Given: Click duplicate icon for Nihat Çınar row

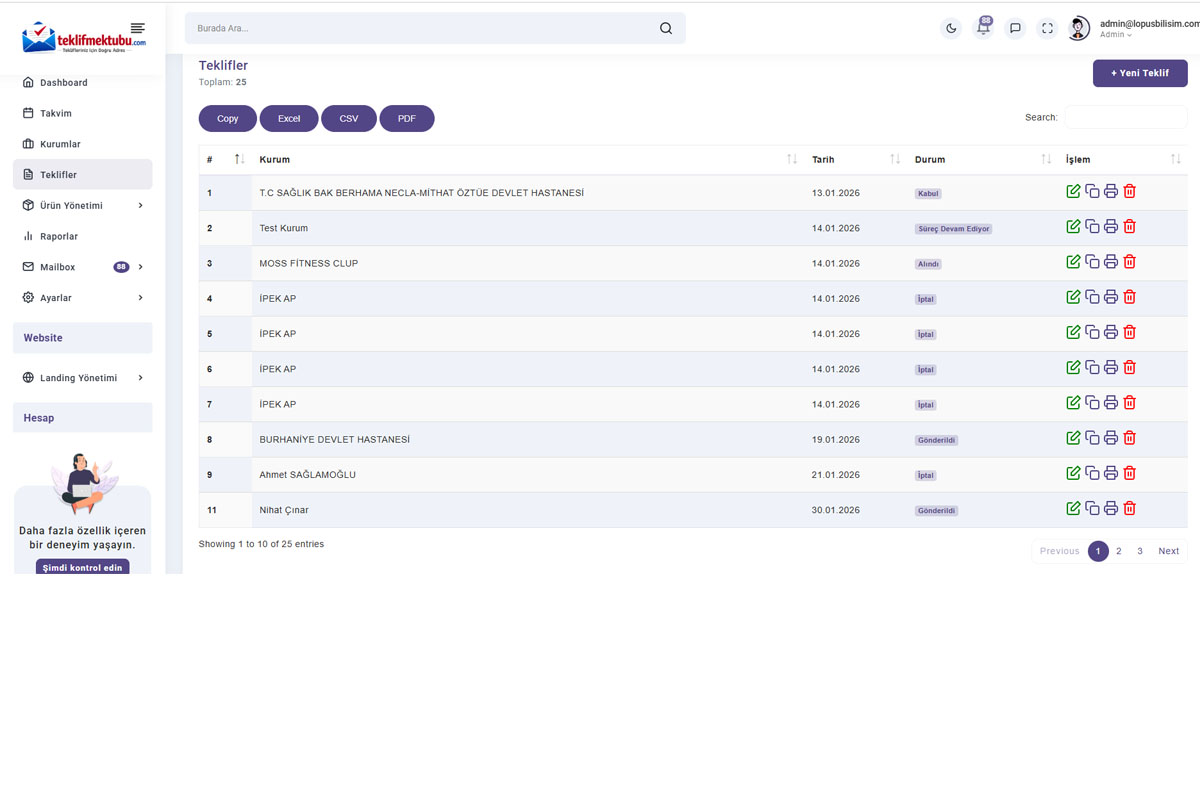Looking at the screenshot, I should 1092,509.
